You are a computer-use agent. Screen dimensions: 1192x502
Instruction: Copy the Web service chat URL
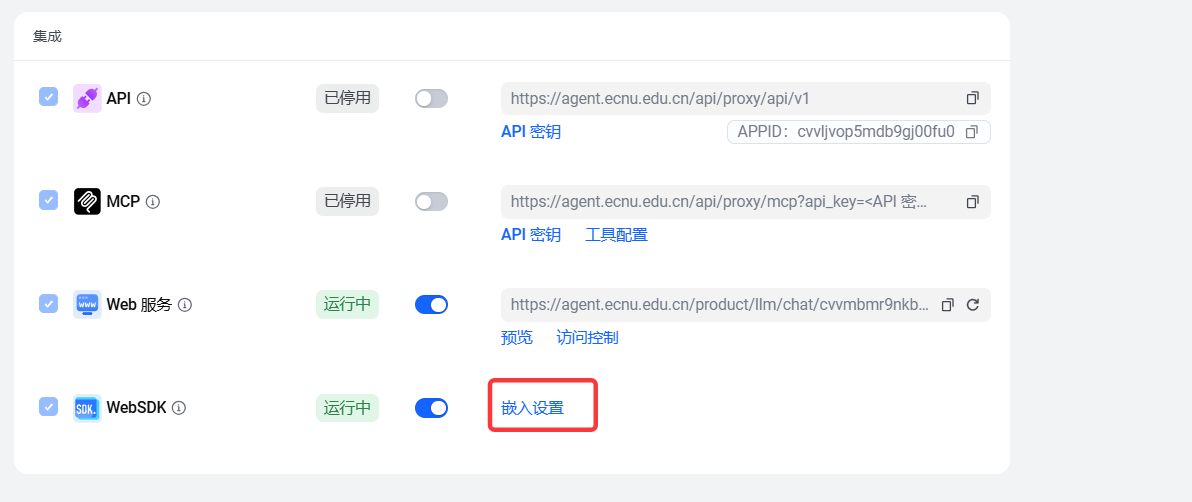[948, 305]
